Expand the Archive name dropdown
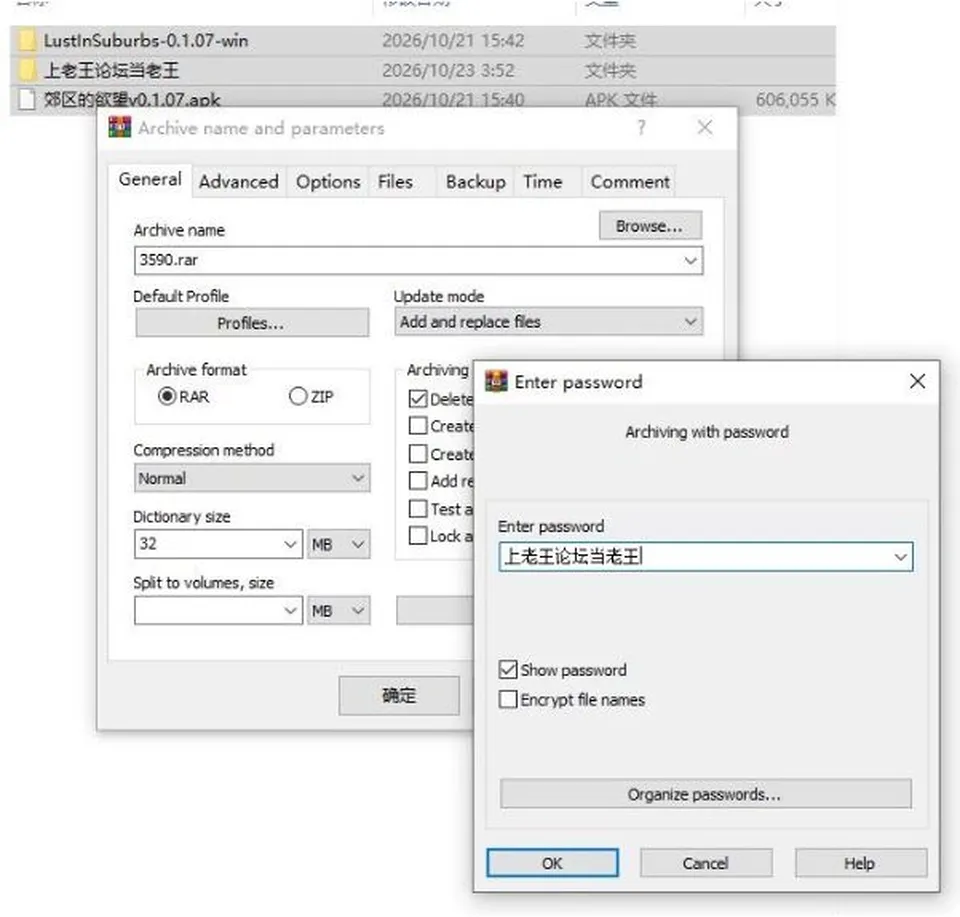This screenshot has height=917, width=960. [690, 261]
